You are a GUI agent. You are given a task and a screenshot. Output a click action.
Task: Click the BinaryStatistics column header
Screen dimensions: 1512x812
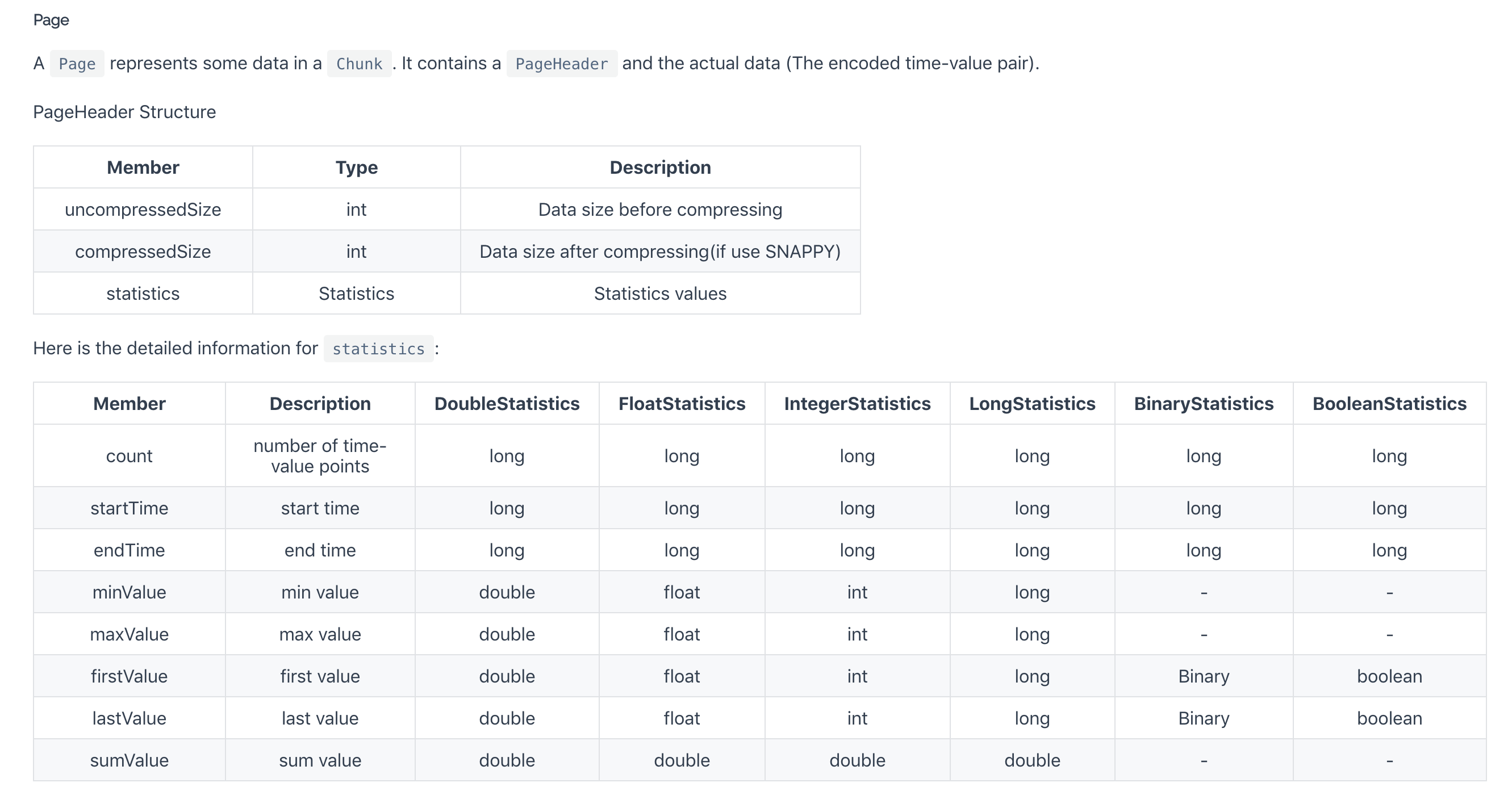[1203, 404]
